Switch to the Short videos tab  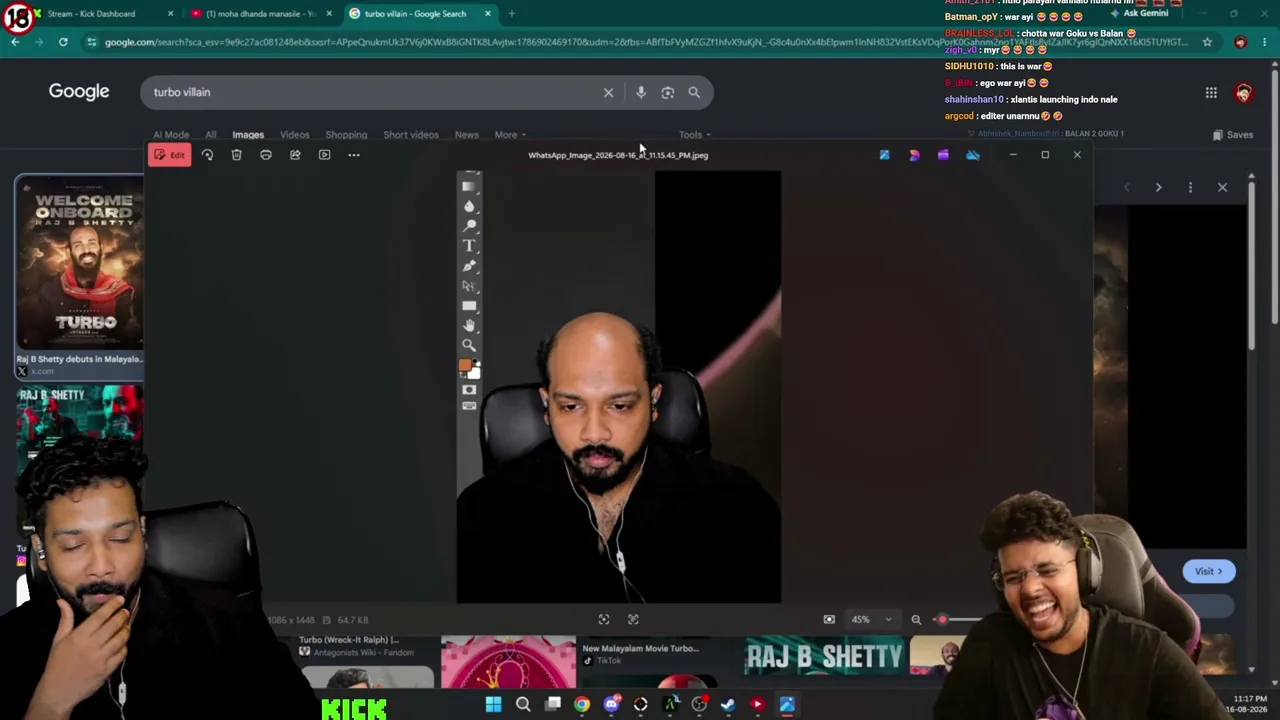click(411, 135)
